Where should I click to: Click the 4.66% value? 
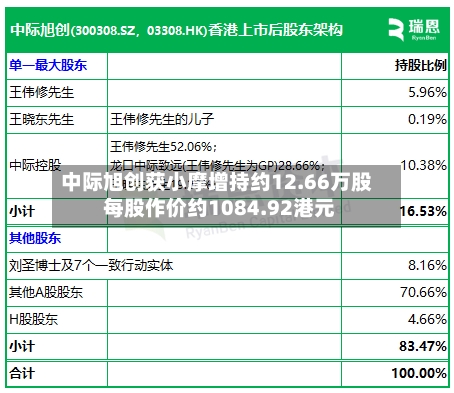coord(428,319)
